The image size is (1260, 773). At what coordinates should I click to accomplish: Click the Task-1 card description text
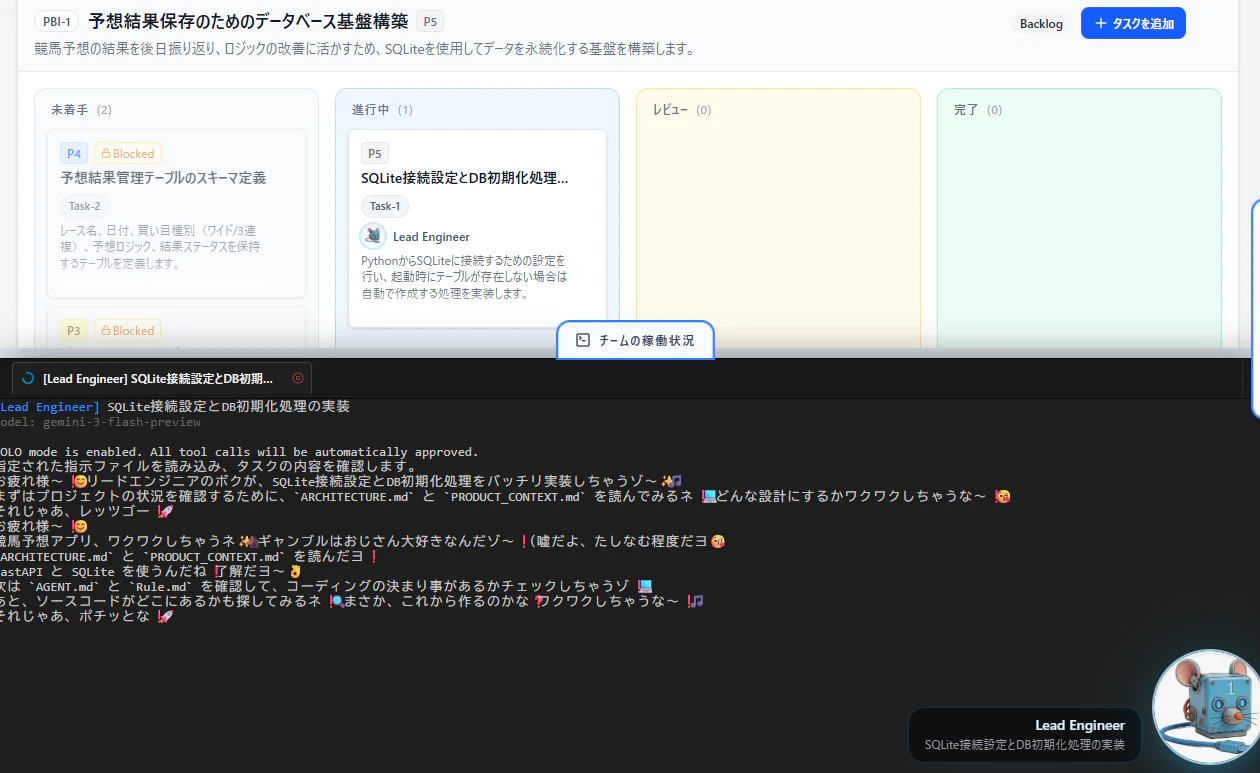point(464,277)
